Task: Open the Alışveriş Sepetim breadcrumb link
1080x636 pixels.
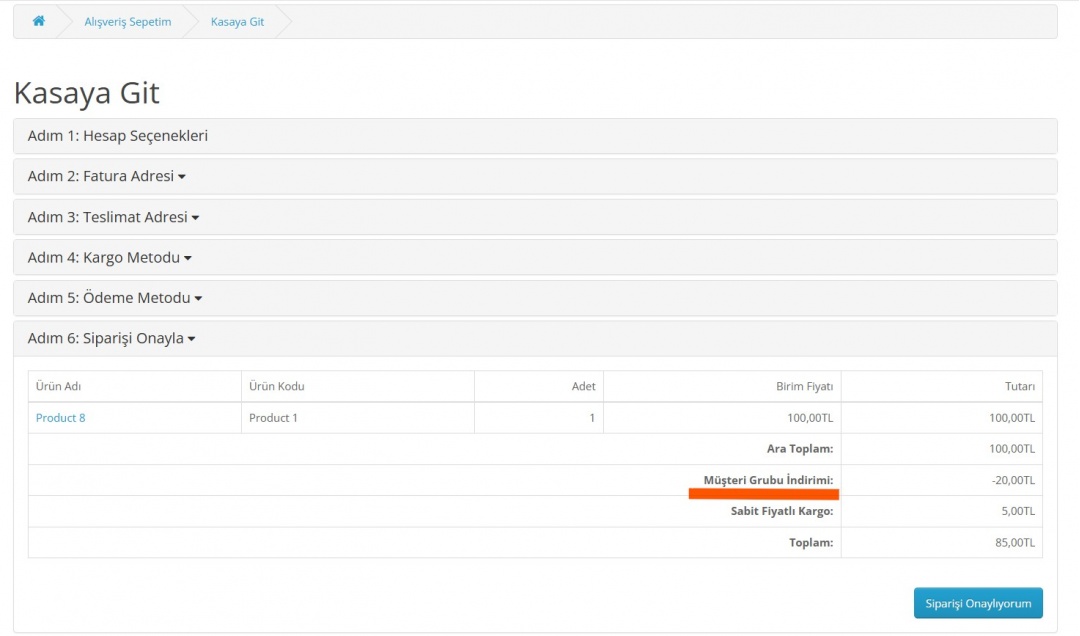Action: point(128,22)
